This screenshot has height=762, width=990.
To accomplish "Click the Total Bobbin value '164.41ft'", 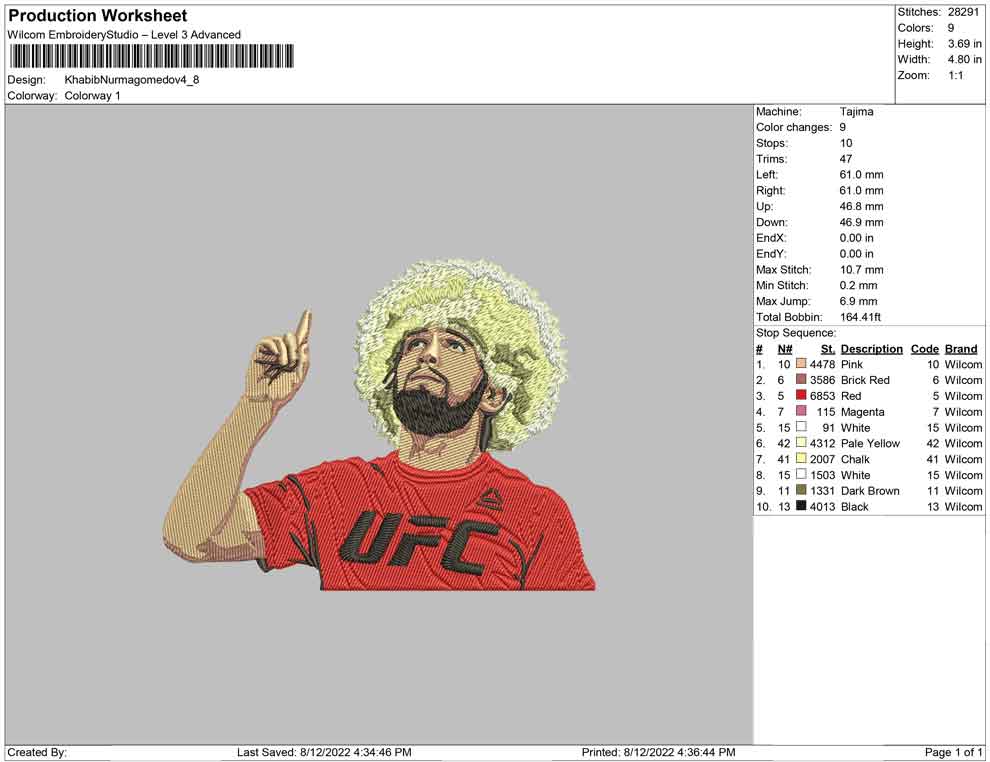I will point(860,317).
